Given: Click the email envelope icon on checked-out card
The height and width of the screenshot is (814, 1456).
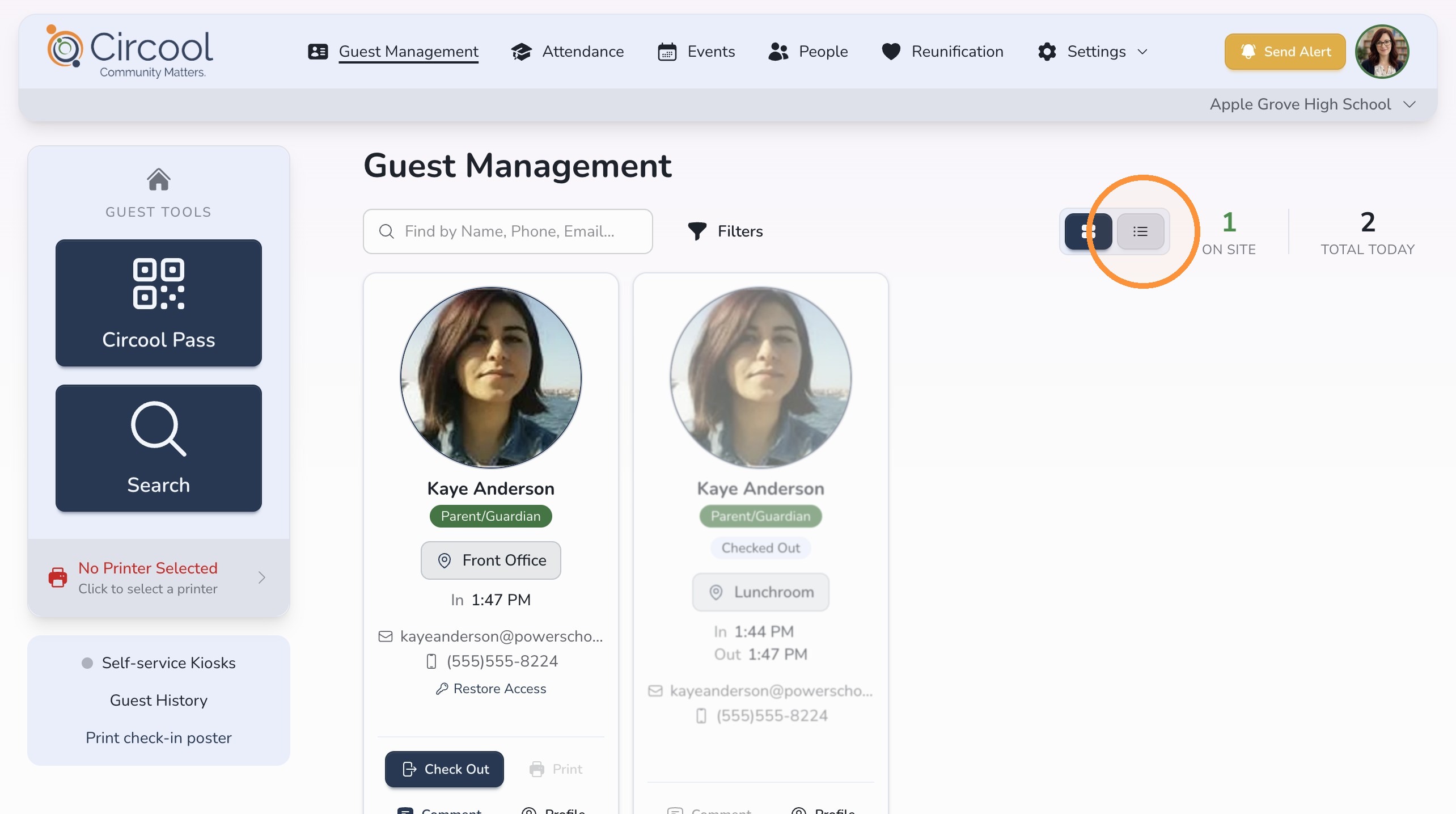Looking at the screenshot, I should [655, 691].
